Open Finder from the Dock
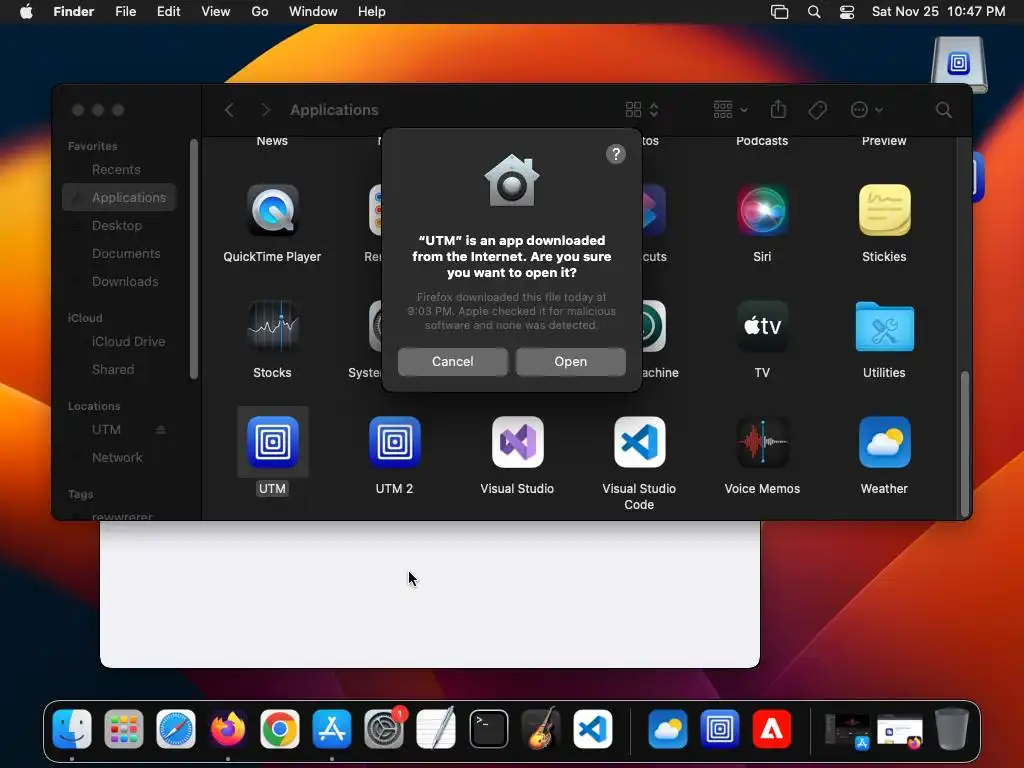 tap(72, 729)
